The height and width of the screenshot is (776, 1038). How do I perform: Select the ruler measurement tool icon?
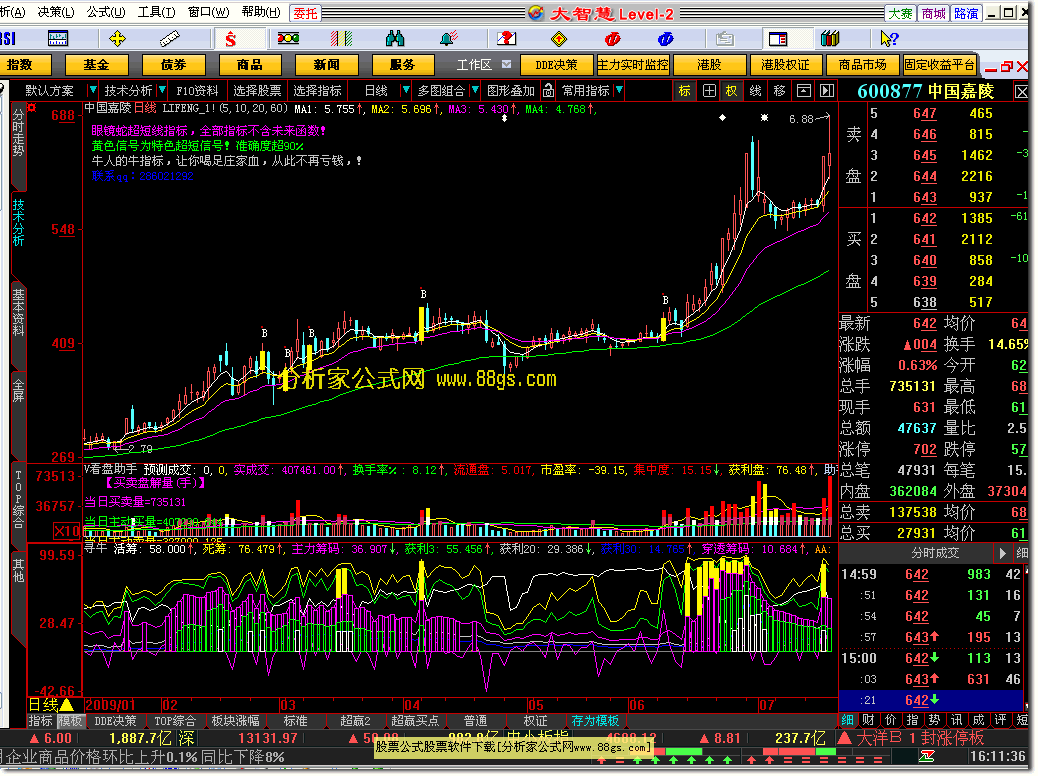pos(170,39)
